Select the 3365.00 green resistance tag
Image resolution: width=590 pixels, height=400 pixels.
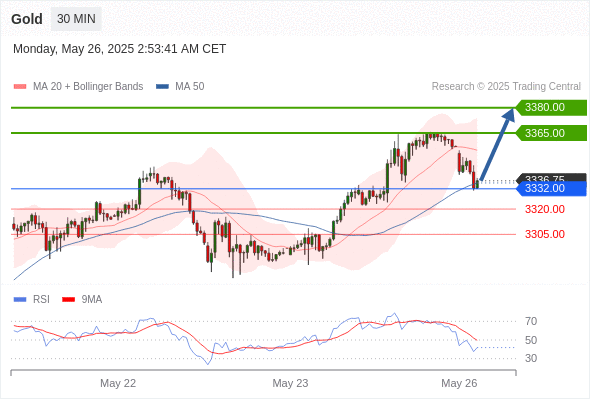coord(551,133)
